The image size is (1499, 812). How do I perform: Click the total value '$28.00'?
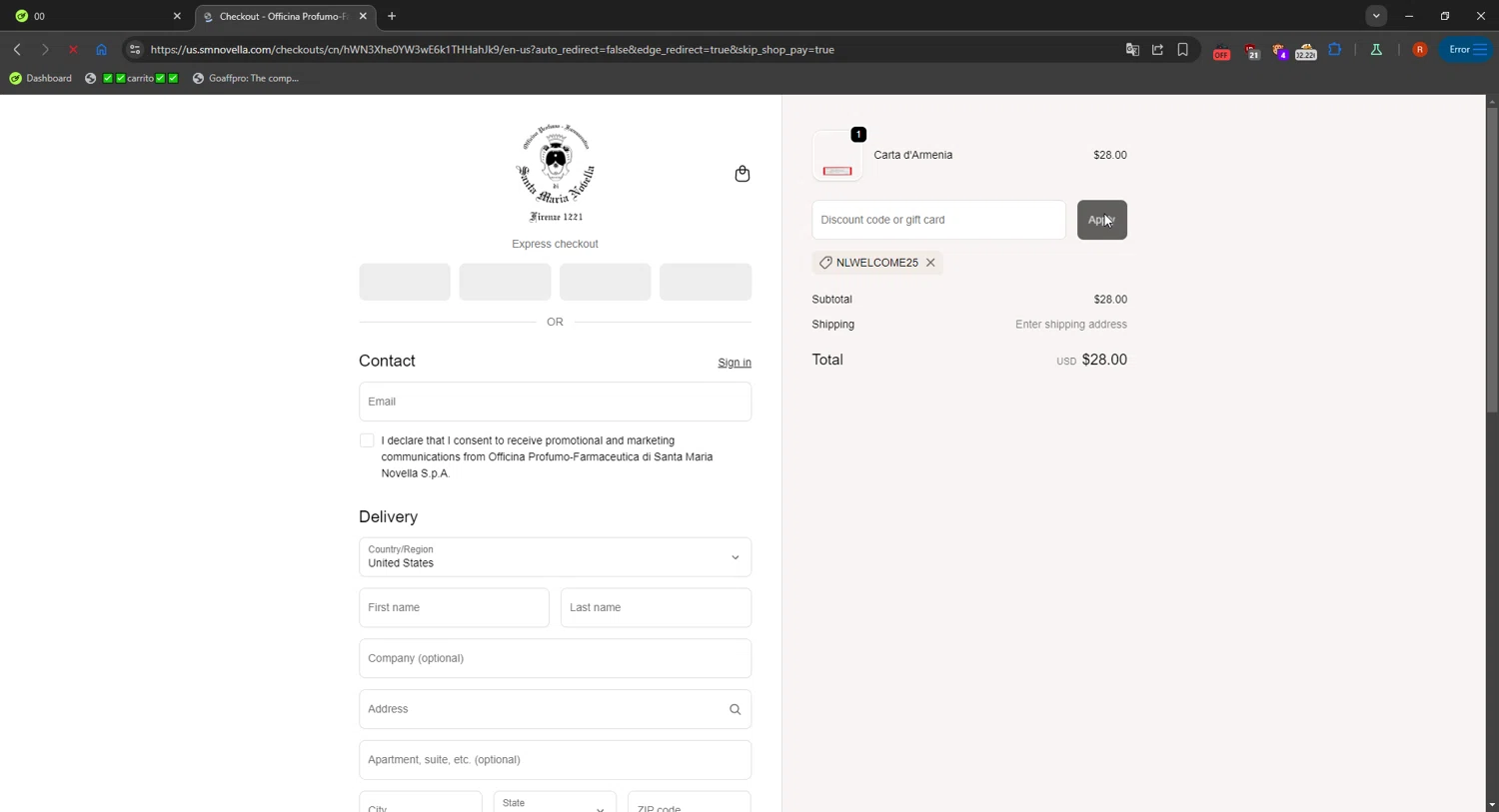click(1104, 360)
